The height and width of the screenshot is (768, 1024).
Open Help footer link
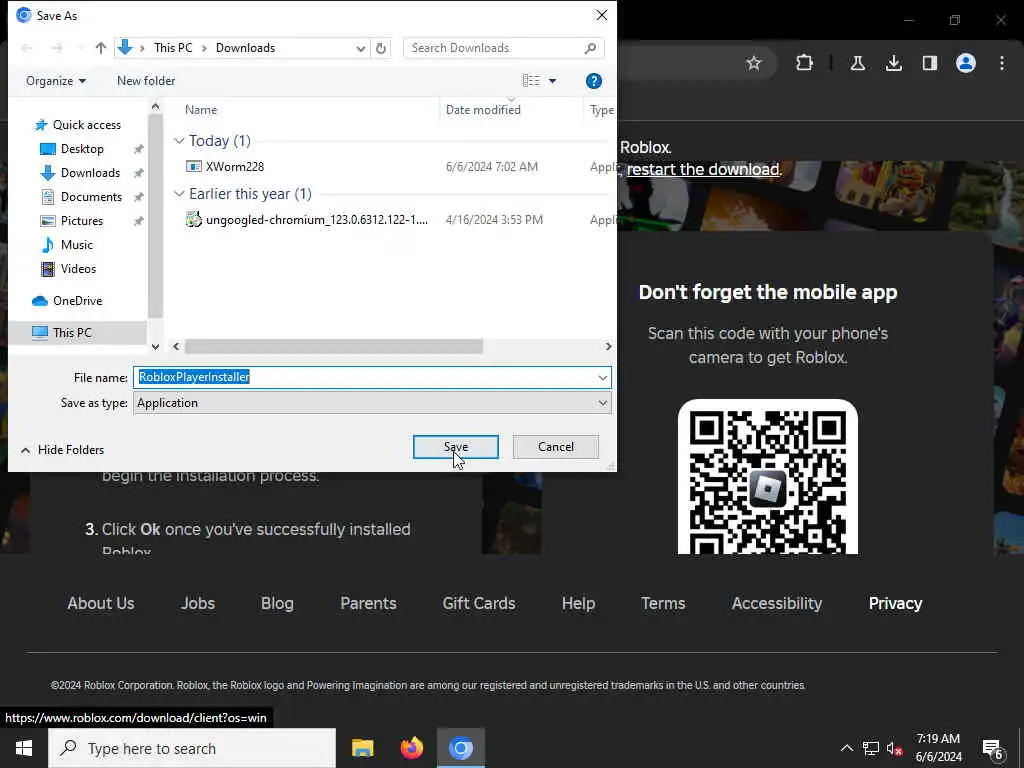click(x=578, y=603)
